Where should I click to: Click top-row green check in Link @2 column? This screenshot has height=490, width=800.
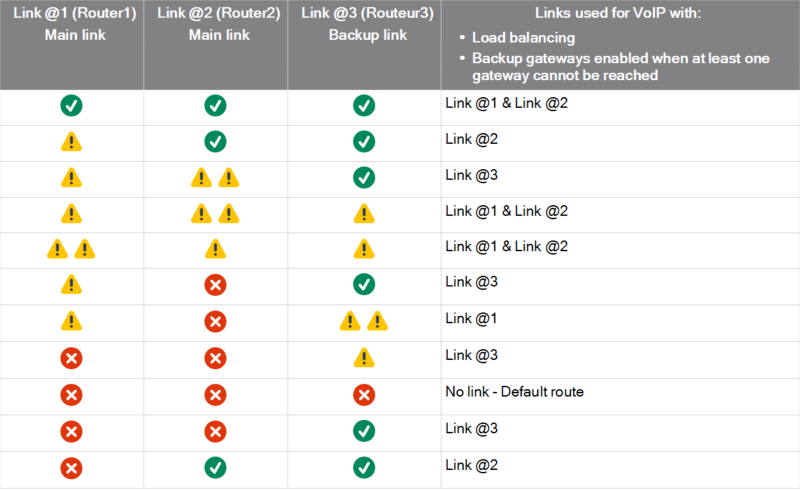(x=215, y=105)
